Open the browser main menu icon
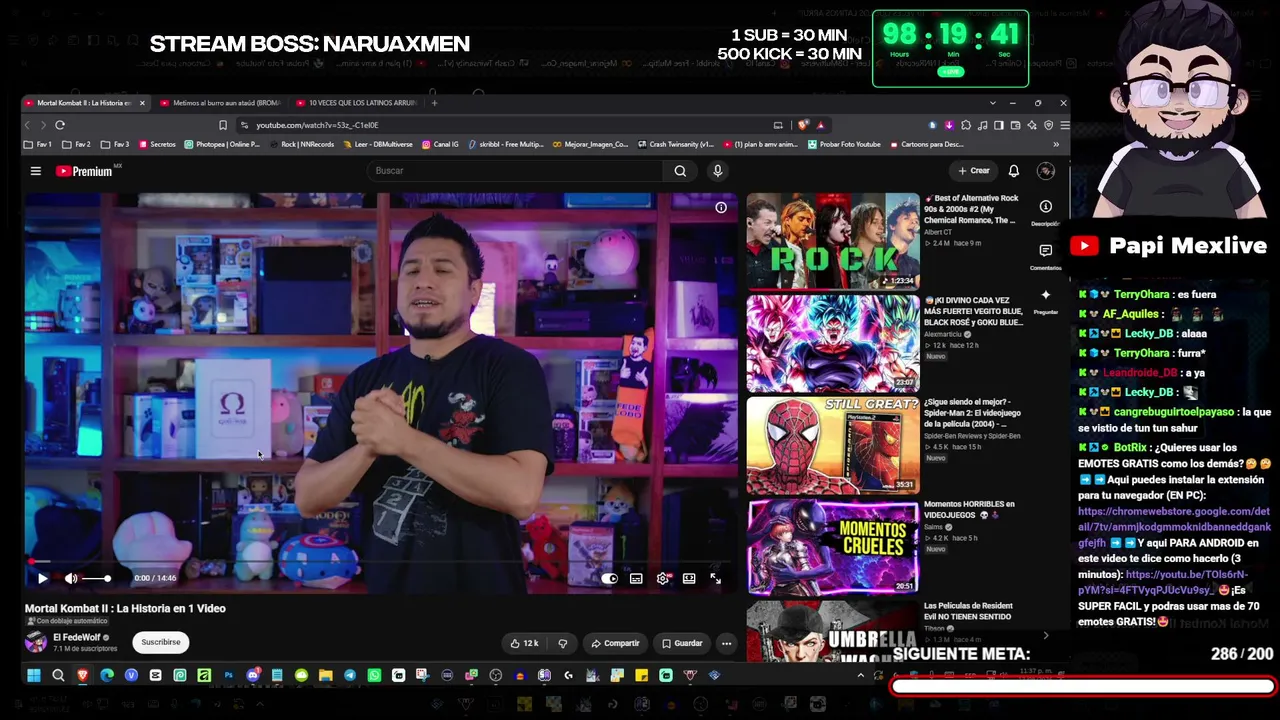 1064,125
